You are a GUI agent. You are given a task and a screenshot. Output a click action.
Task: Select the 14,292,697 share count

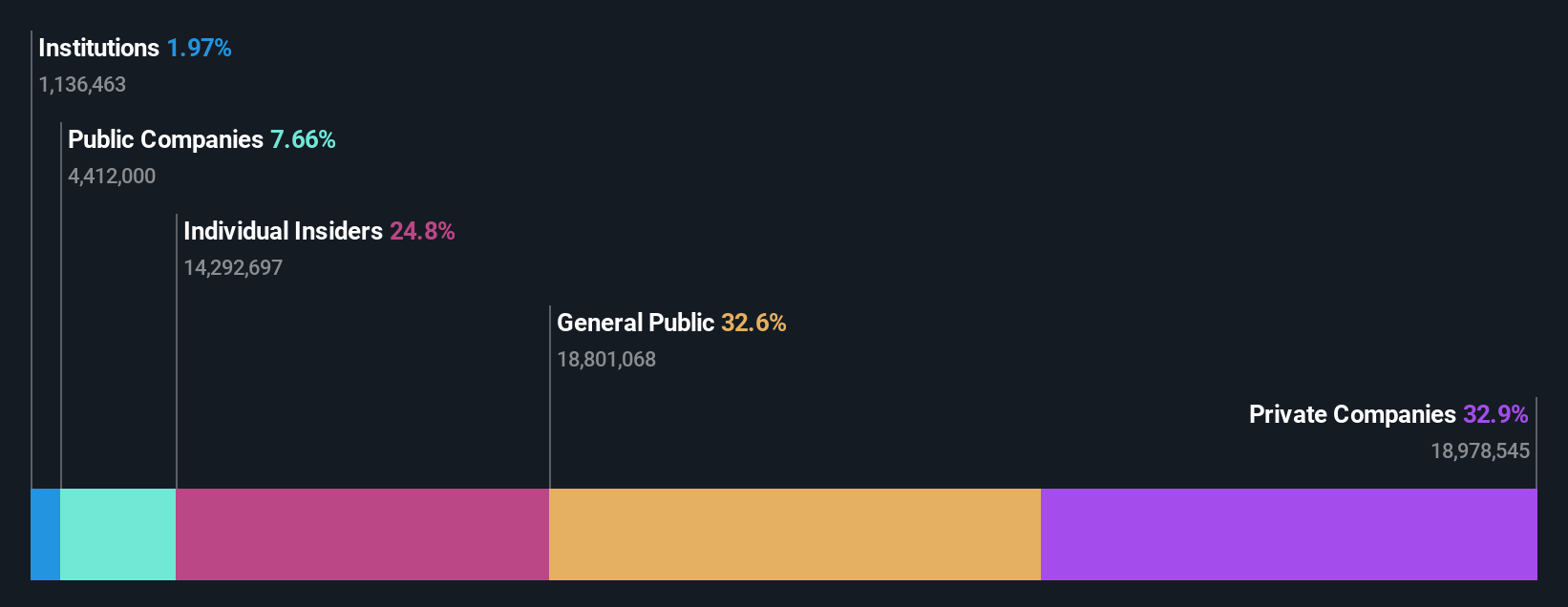click(x=233, y=268)
